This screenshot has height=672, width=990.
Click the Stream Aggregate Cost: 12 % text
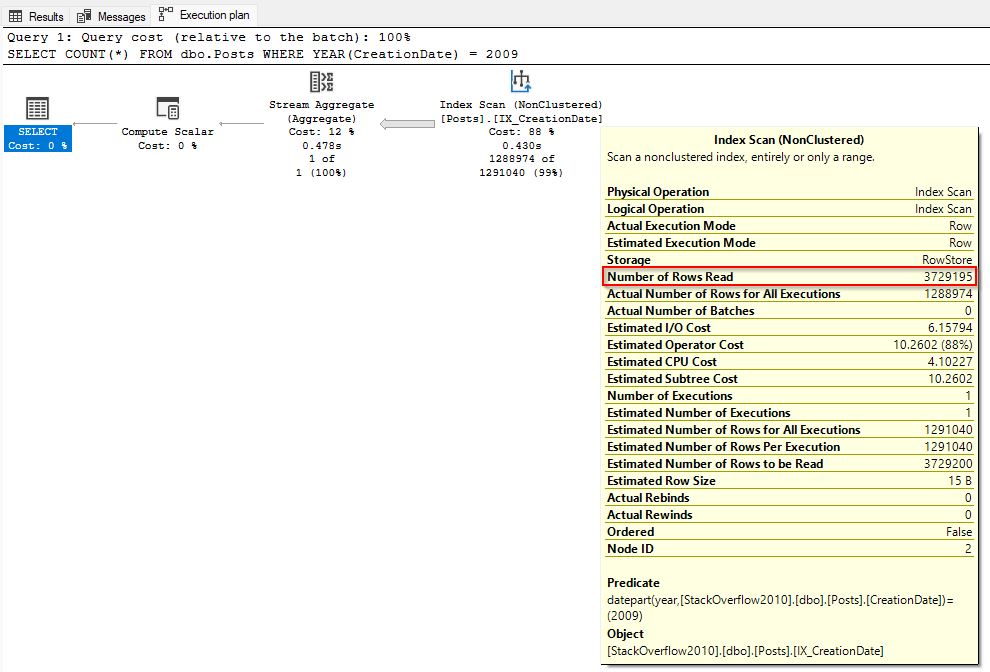321,132
